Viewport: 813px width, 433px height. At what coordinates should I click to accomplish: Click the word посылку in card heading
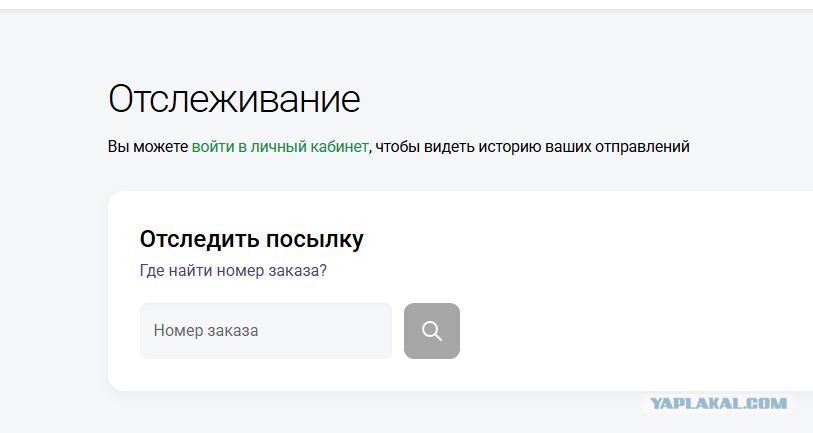[315, 240]
